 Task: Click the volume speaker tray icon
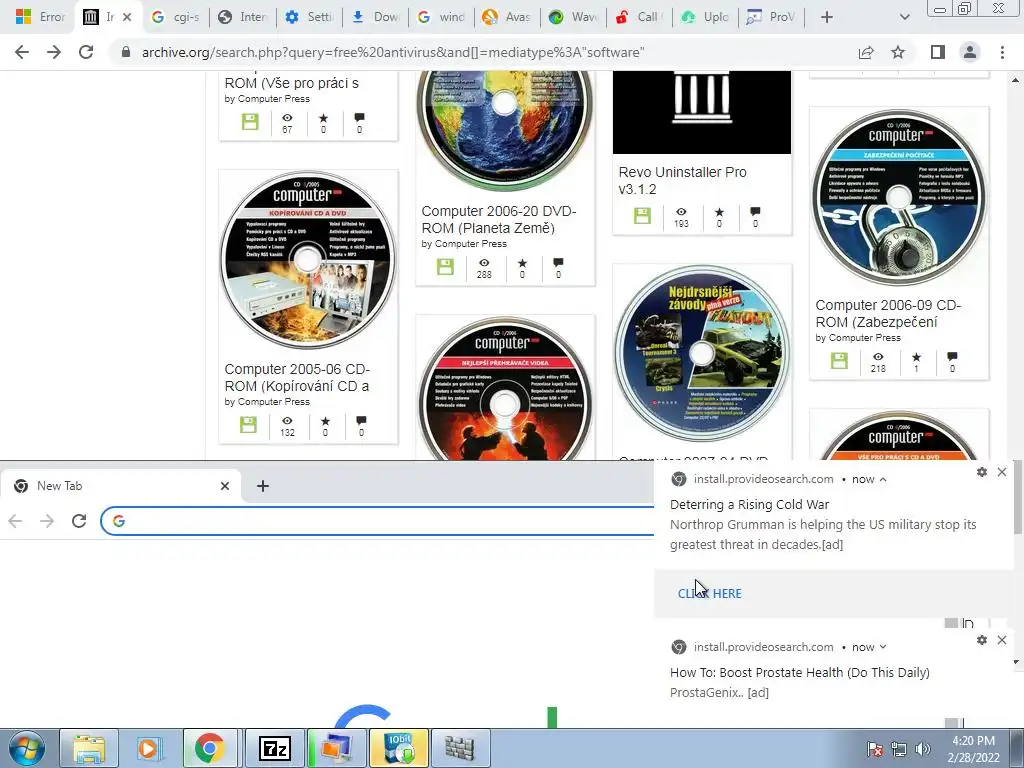(x=923, y=749)
